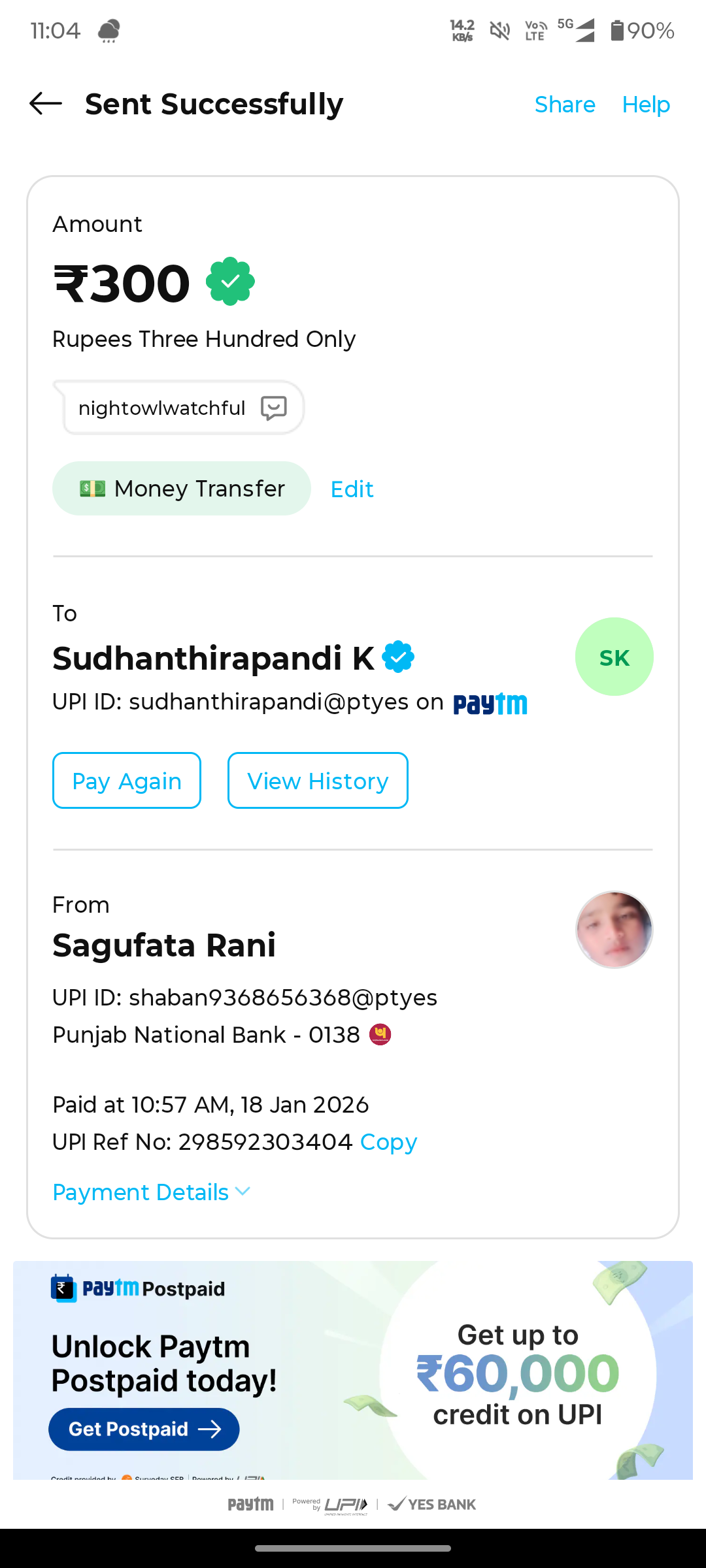Tap the message icon beside nightowlwatchful
The width and height of the screenshot is (706, 1568).
(x=274, y=408)
